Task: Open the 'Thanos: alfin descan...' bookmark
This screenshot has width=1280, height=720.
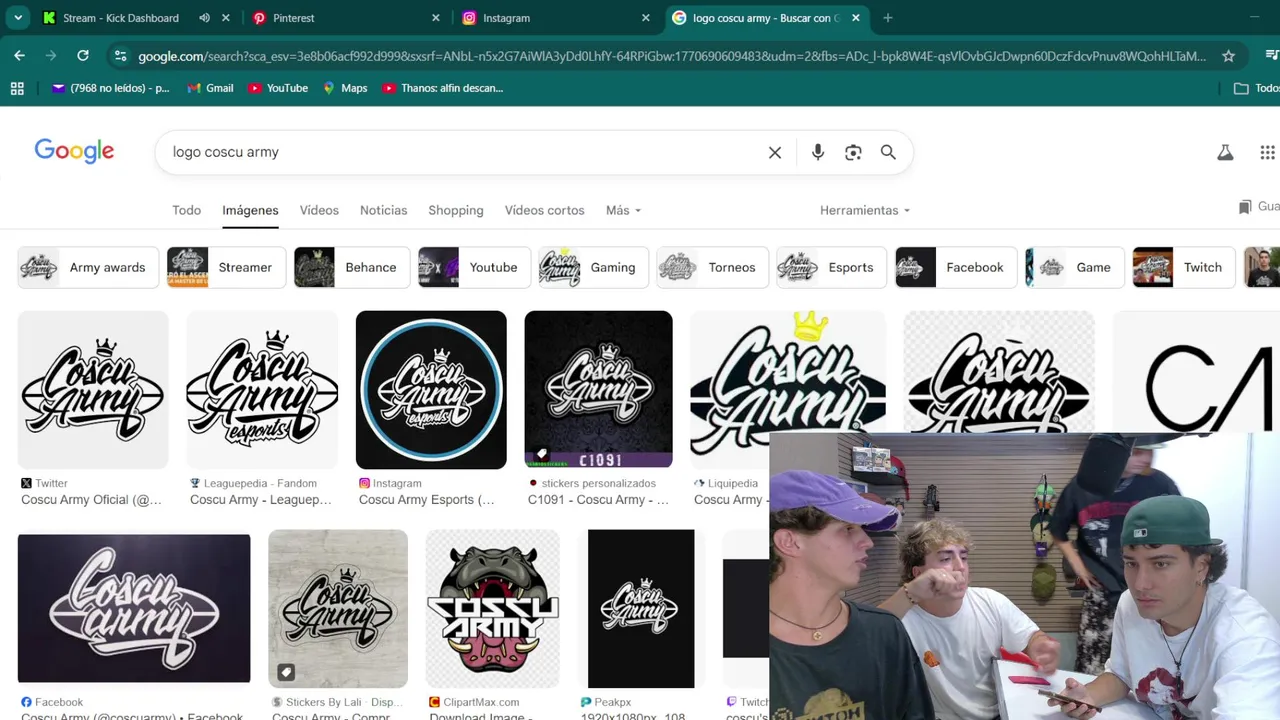Action: [443, 88]
